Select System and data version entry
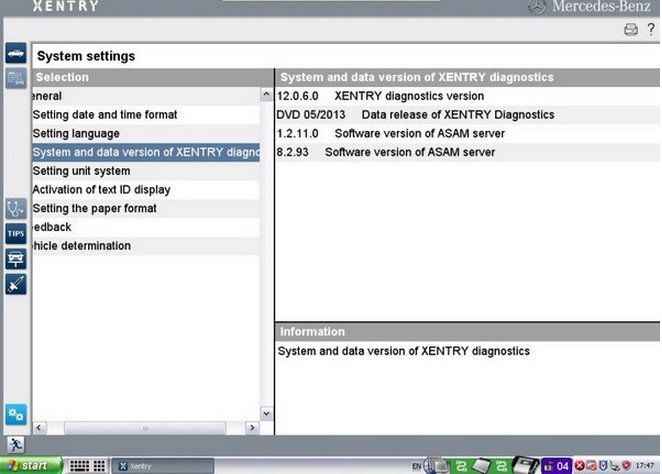The height and width of the screenshot is (474, 662). click(x=146, y=152)
